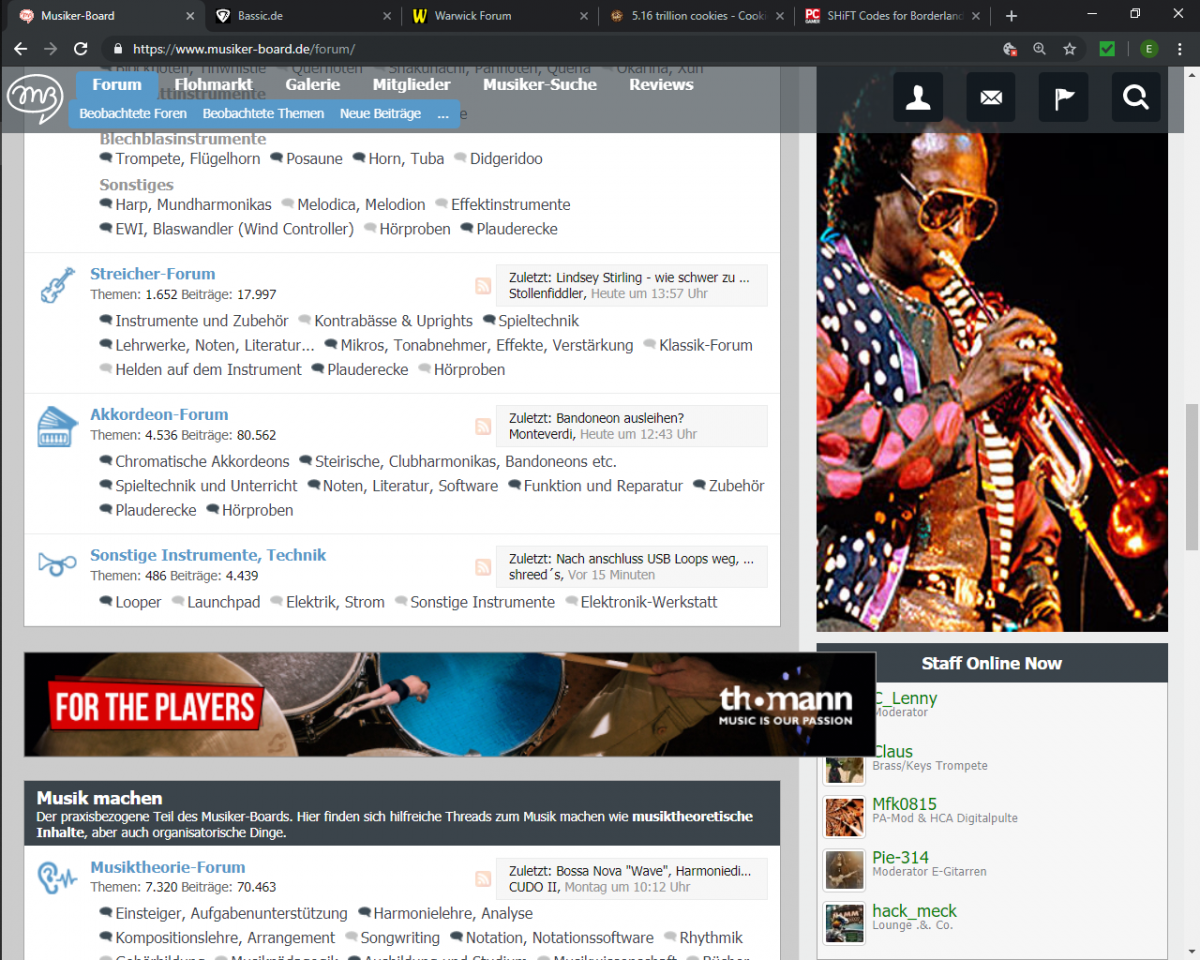Click the page vertical scrollbar thumb

[x=1191, y=477]
